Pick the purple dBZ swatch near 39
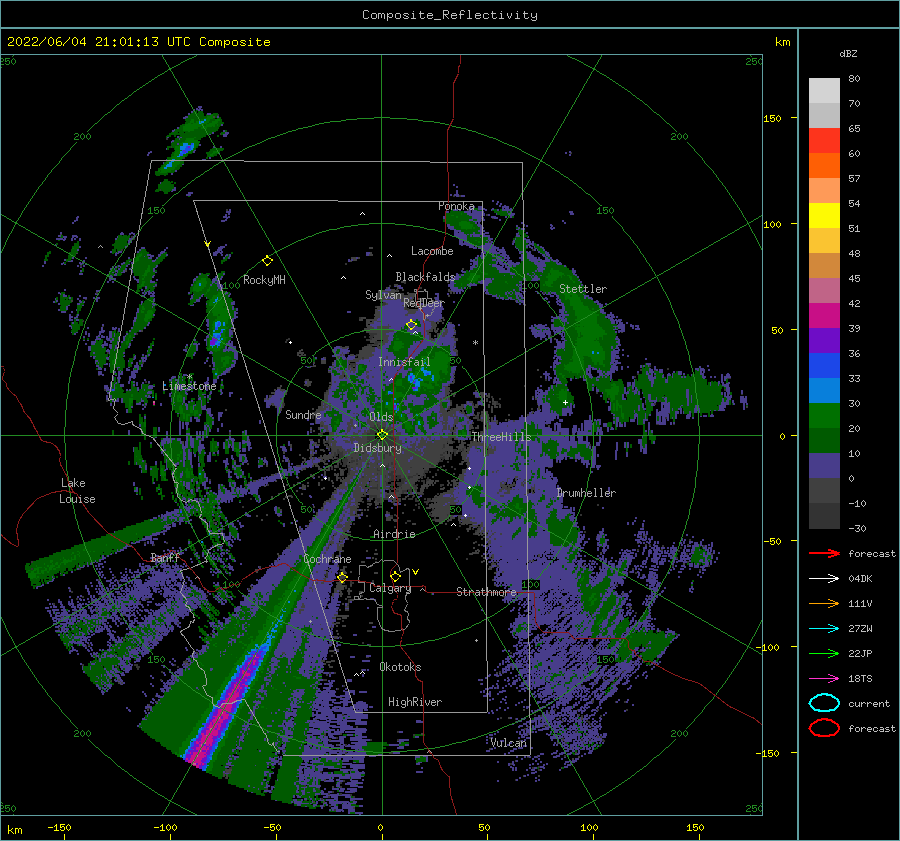 pyautogui.click(x=824, y=341)
